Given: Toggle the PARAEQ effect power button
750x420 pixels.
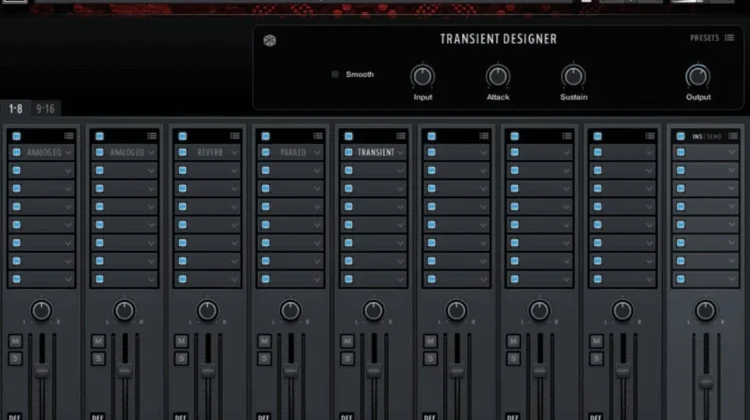Looking at the screenshot, I should coord(265,152).
